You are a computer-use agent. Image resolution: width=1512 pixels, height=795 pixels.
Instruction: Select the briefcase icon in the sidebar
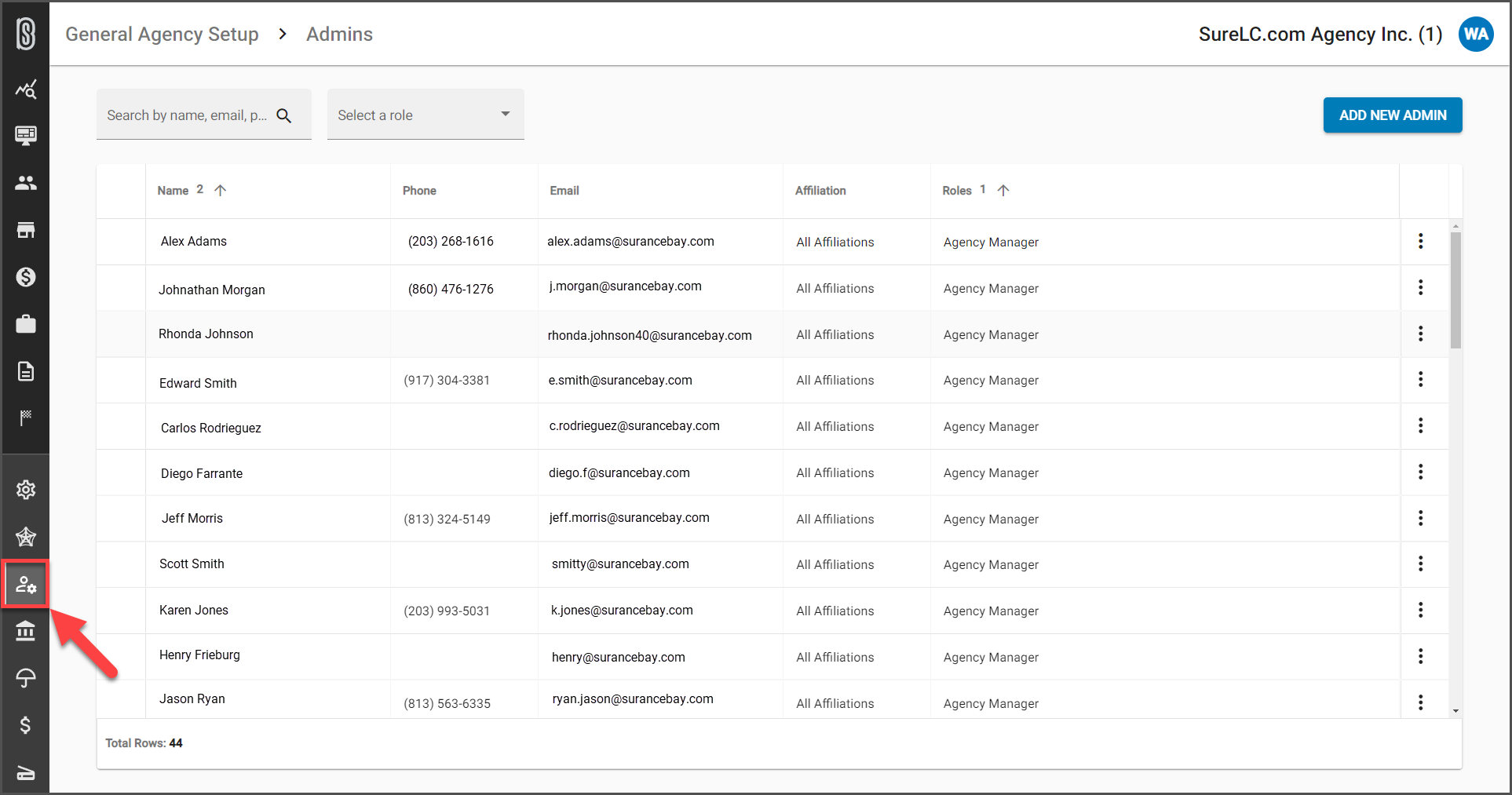(26, 323)
